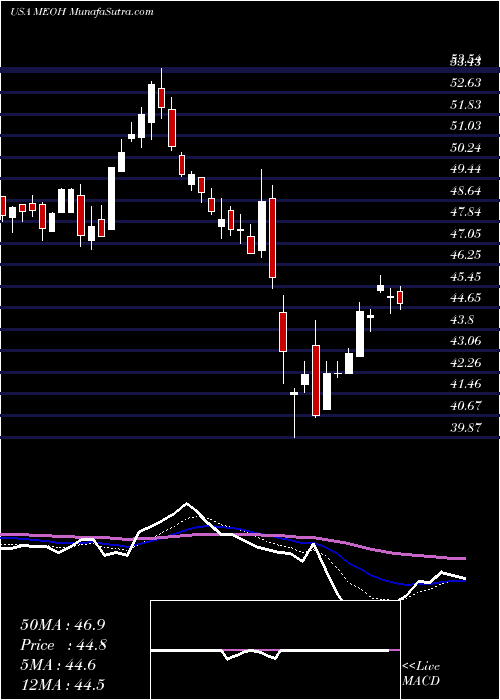Click the 52.63 price axis label
The height and width of the screenshot is (700, 500).
(x=466, y=83)
